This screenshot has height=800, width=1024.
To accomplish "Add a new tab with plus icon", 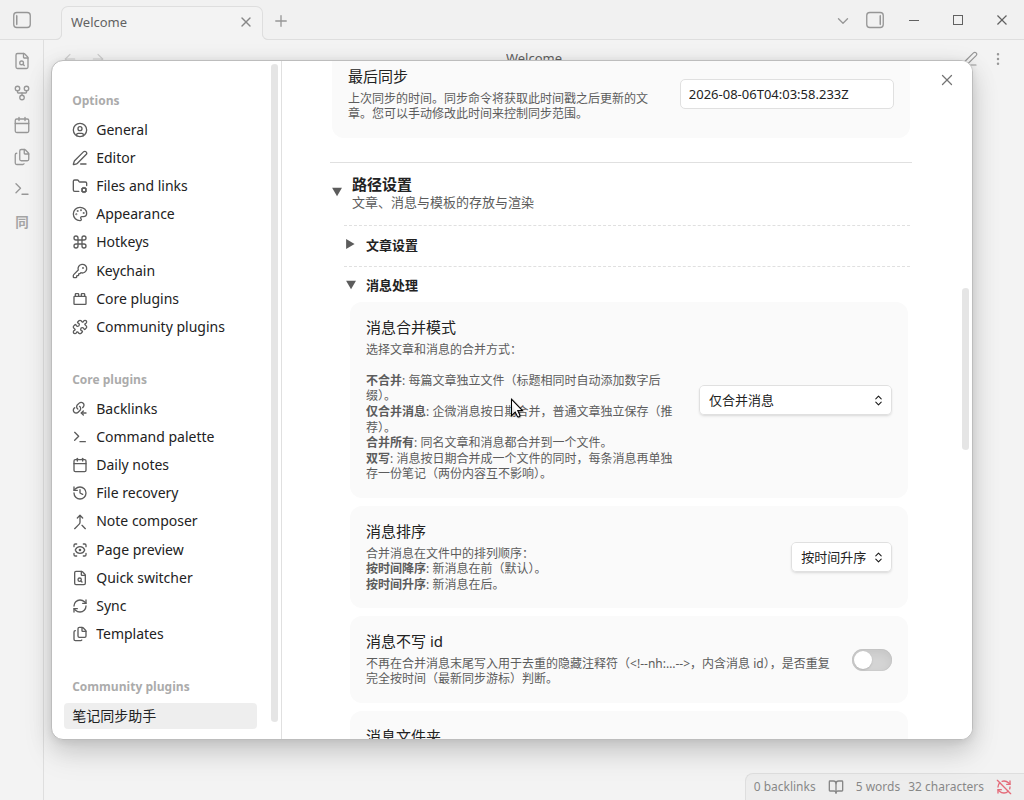I will point(281,21).
